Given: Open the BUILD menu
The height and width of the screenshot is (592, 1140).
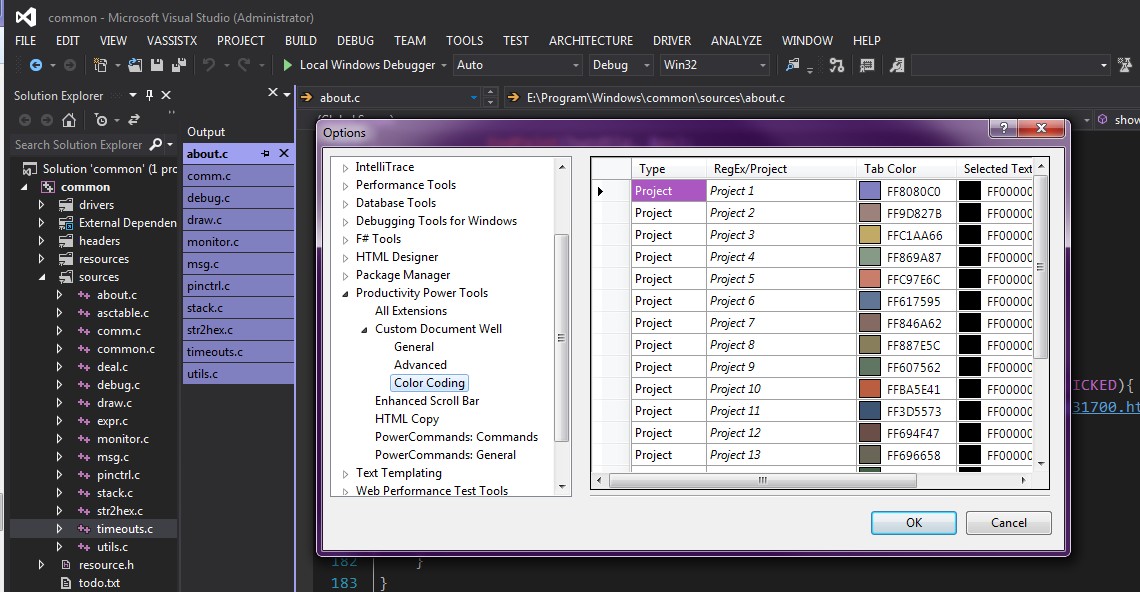Looking at the screenshot, I should pos(300,41).
